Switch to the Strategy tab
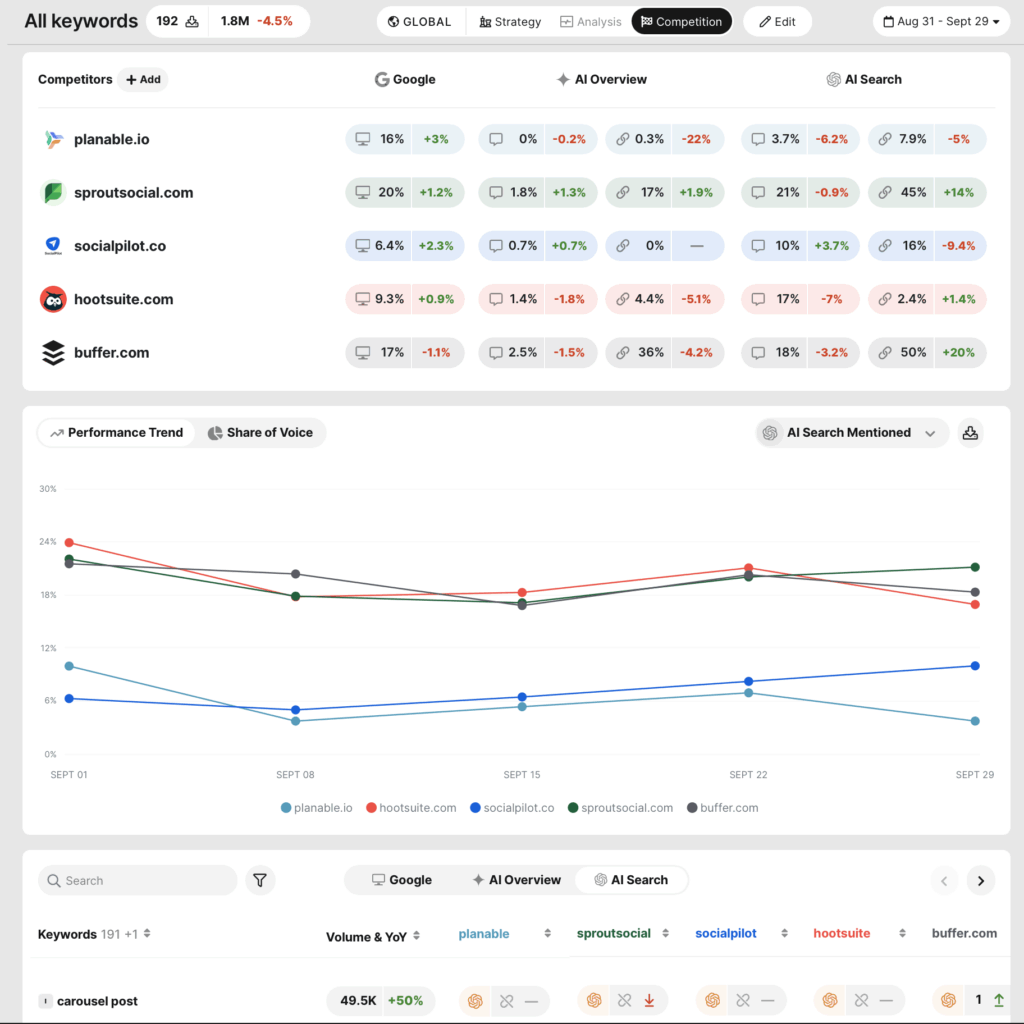Viewport: 1024px width, 1024px height. point(510,21)
